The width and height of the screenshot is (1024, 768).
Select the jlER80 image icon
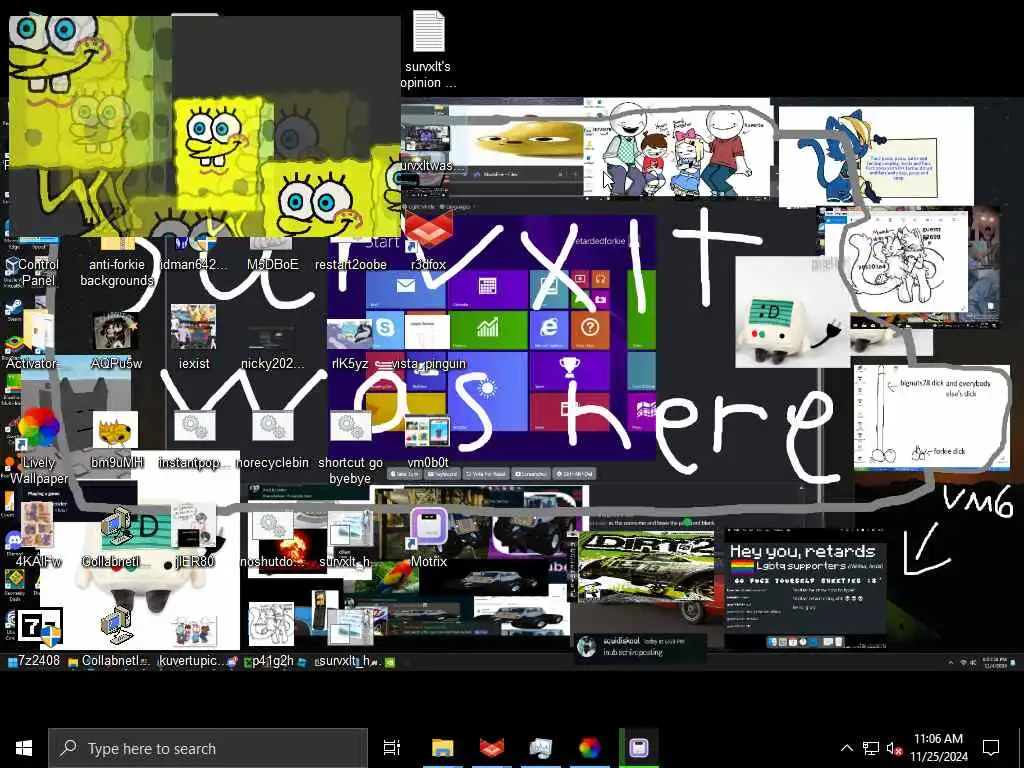point(194,536)
